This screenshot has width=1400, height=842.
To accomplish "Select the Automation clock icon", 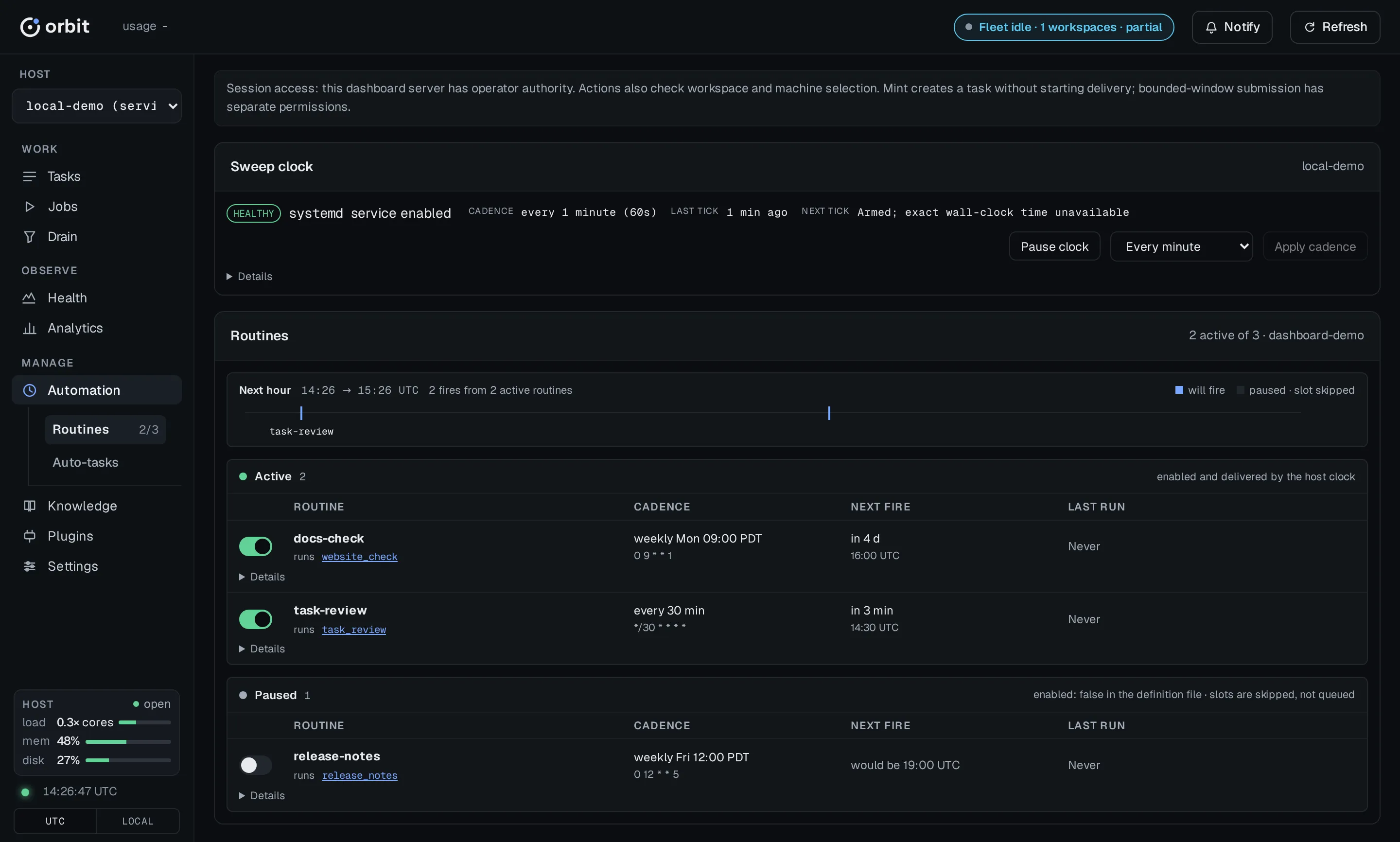I will point(30,390).
